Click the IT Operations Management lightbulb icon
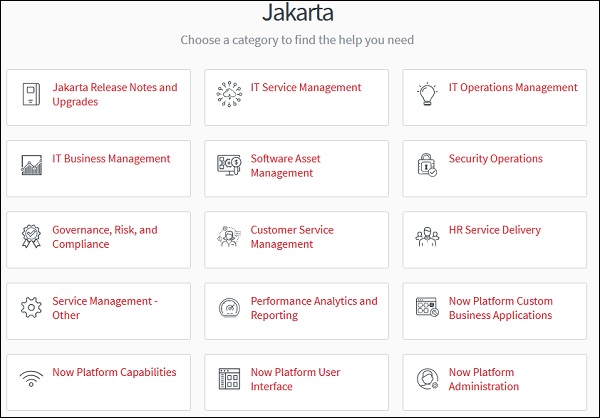Viewport: 600px width, 418px height. (x=427, y=95)
